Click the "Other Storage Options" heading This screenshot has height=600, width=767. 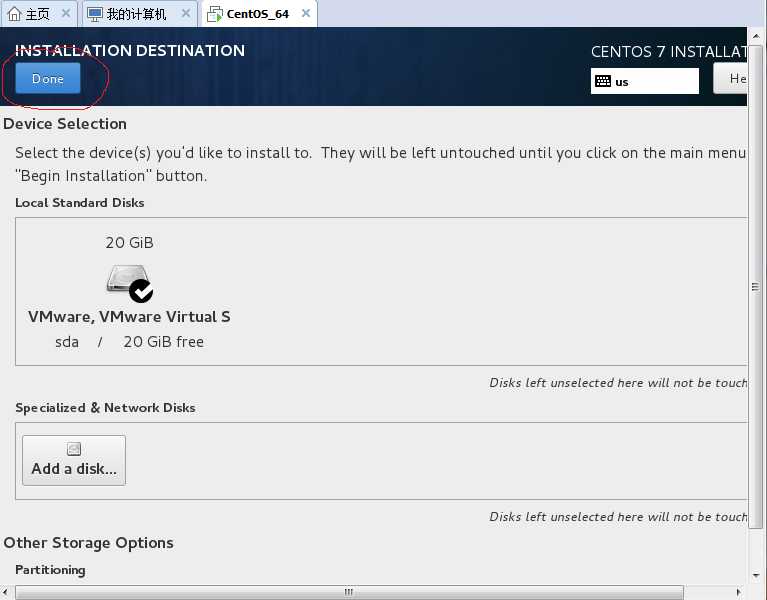(89, 542)
